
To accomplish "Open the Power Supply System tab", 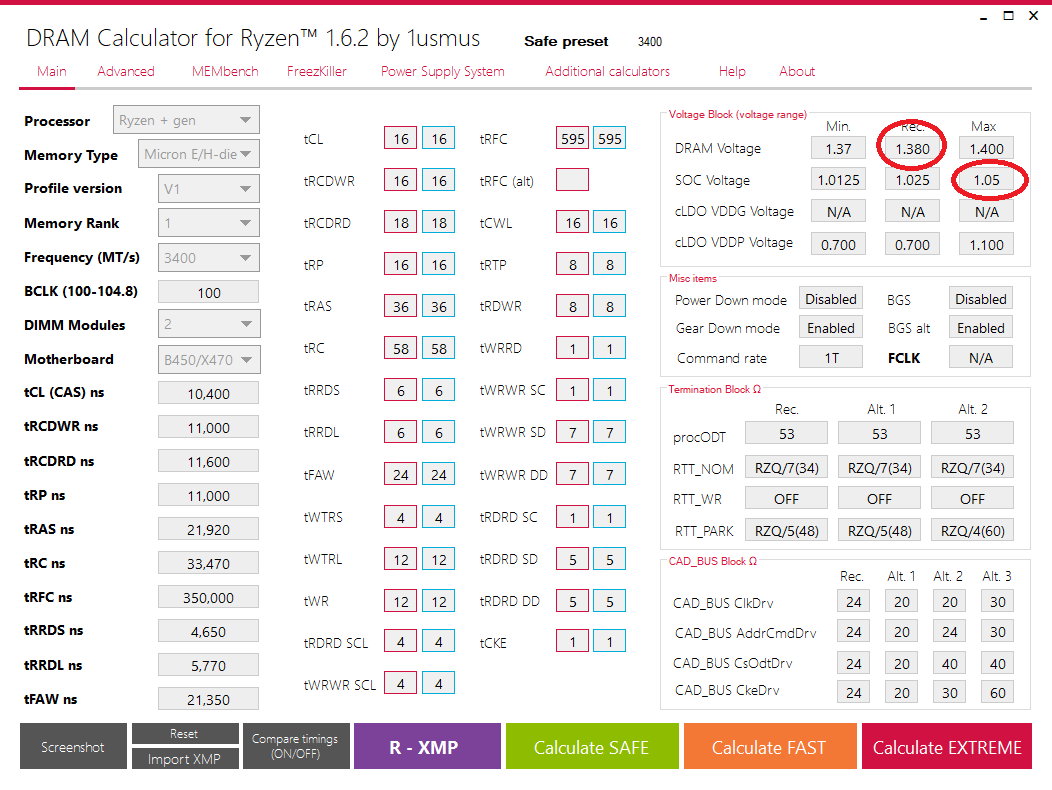I will tap(442, 72).
